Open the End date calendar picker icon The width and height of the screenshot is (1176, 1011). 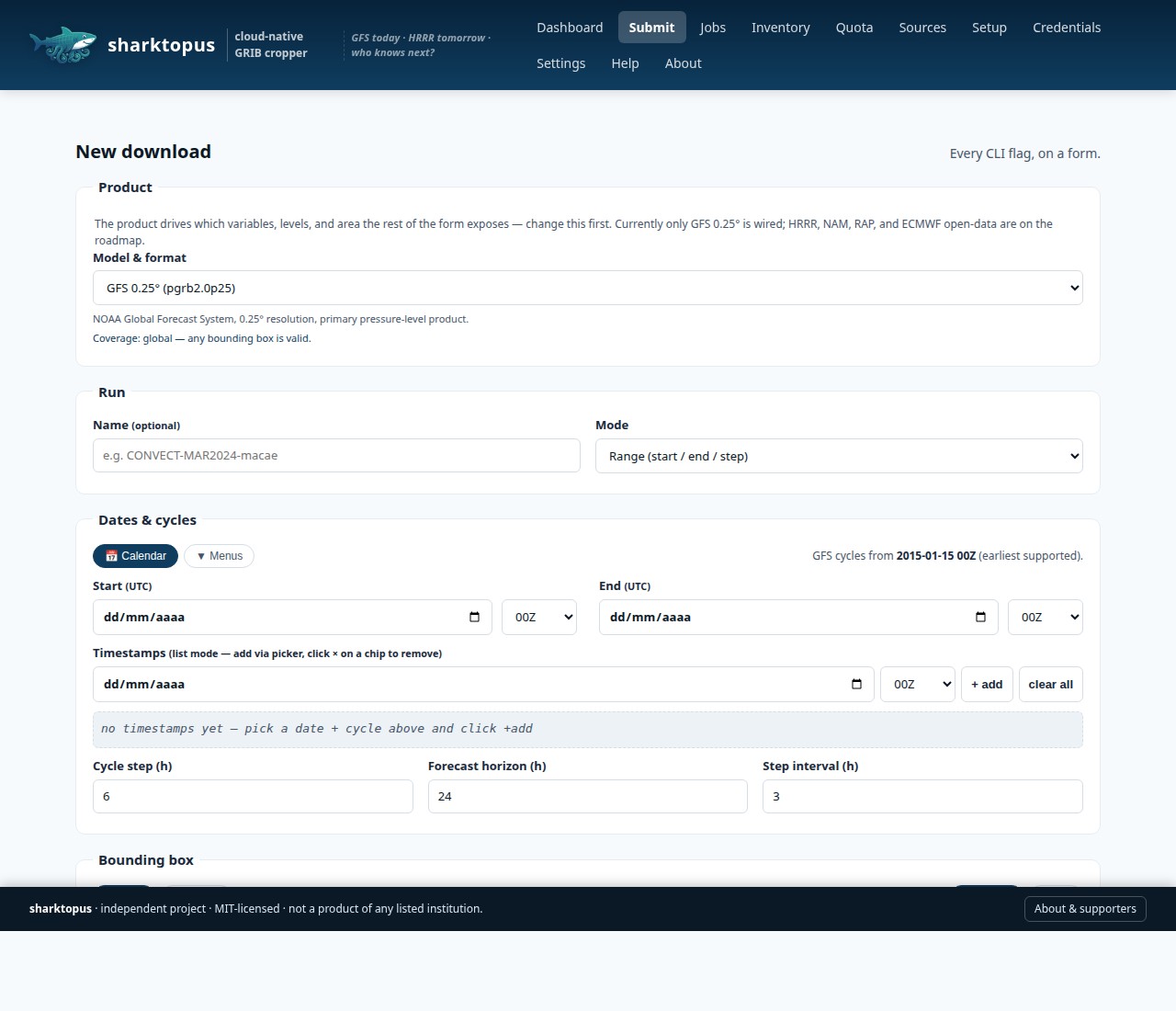pos(980,618)
